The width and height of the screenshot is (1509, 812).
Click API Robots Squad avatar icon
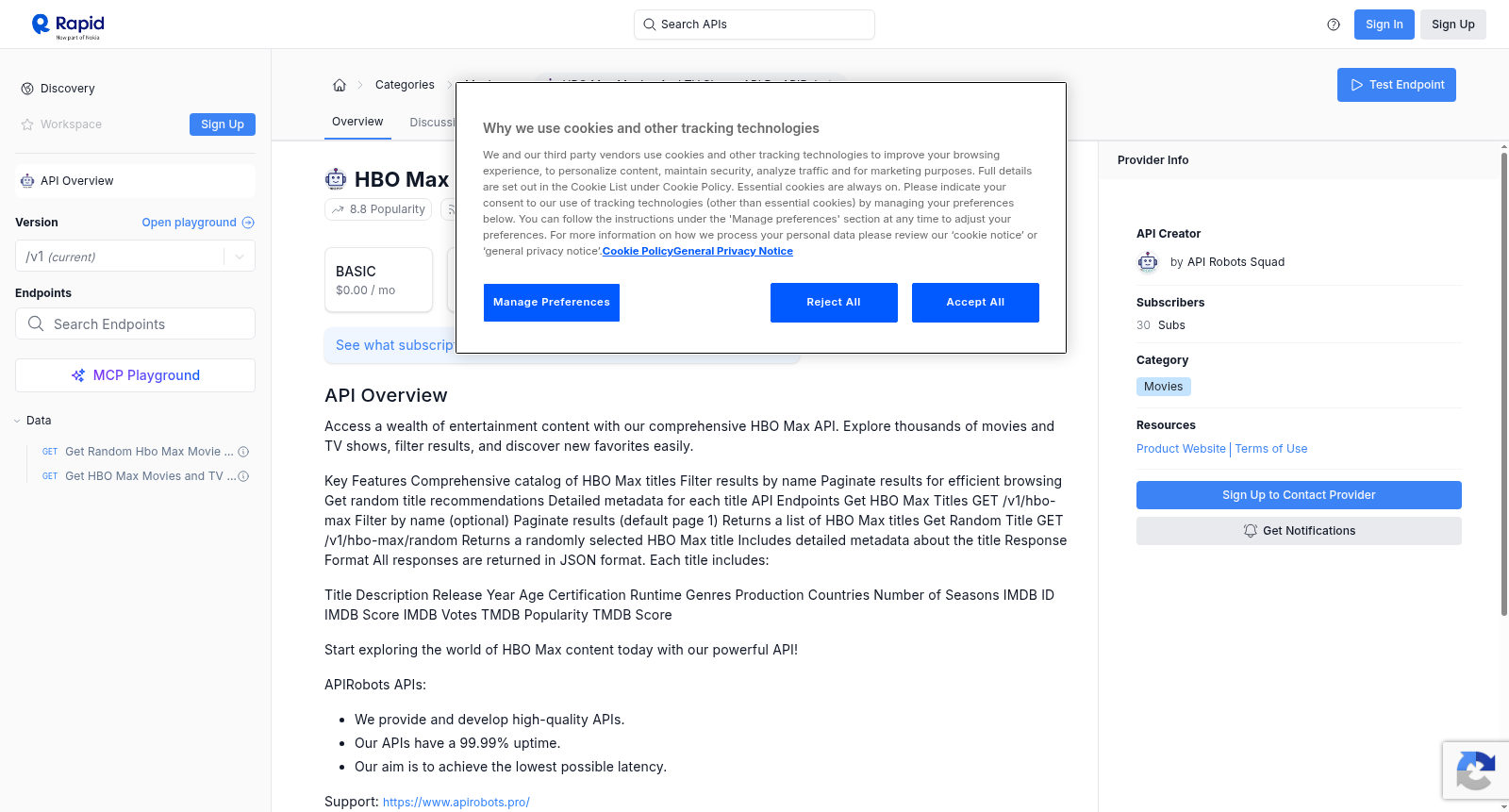click(x=1148, y=262)
